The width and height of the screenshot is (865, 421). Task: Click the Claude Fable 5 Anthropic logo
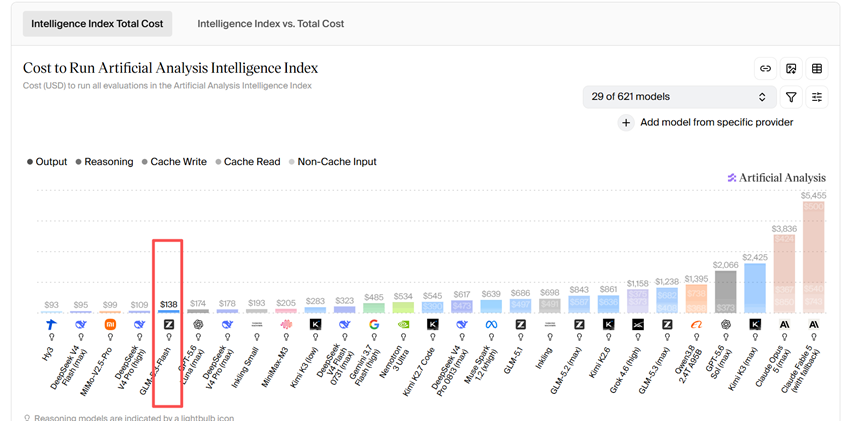(x=813, y=324)
